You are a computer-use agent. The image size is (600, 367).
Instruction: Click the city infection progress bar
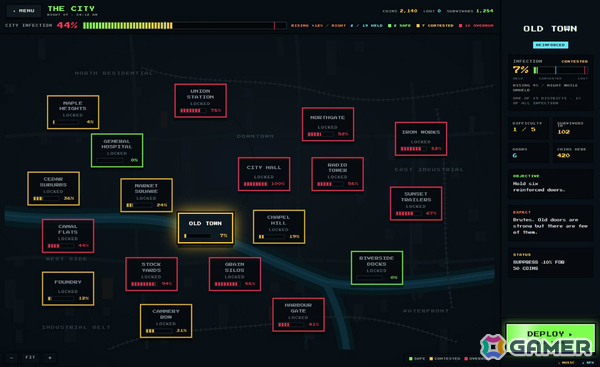pos(184,26)
